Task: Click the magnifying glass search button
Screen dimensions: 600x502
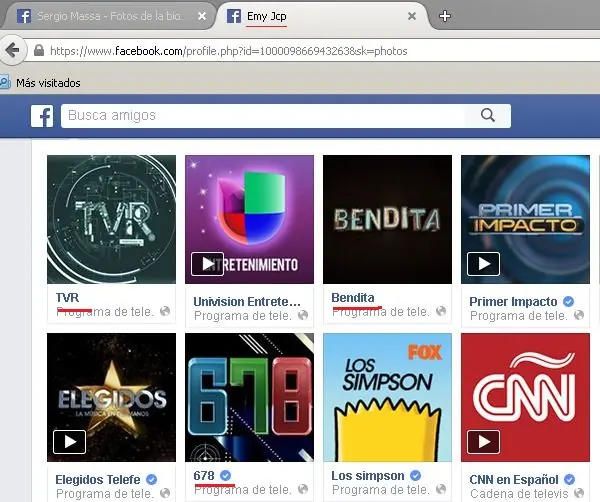Action: pyautogui.click(x=488, y=115)
